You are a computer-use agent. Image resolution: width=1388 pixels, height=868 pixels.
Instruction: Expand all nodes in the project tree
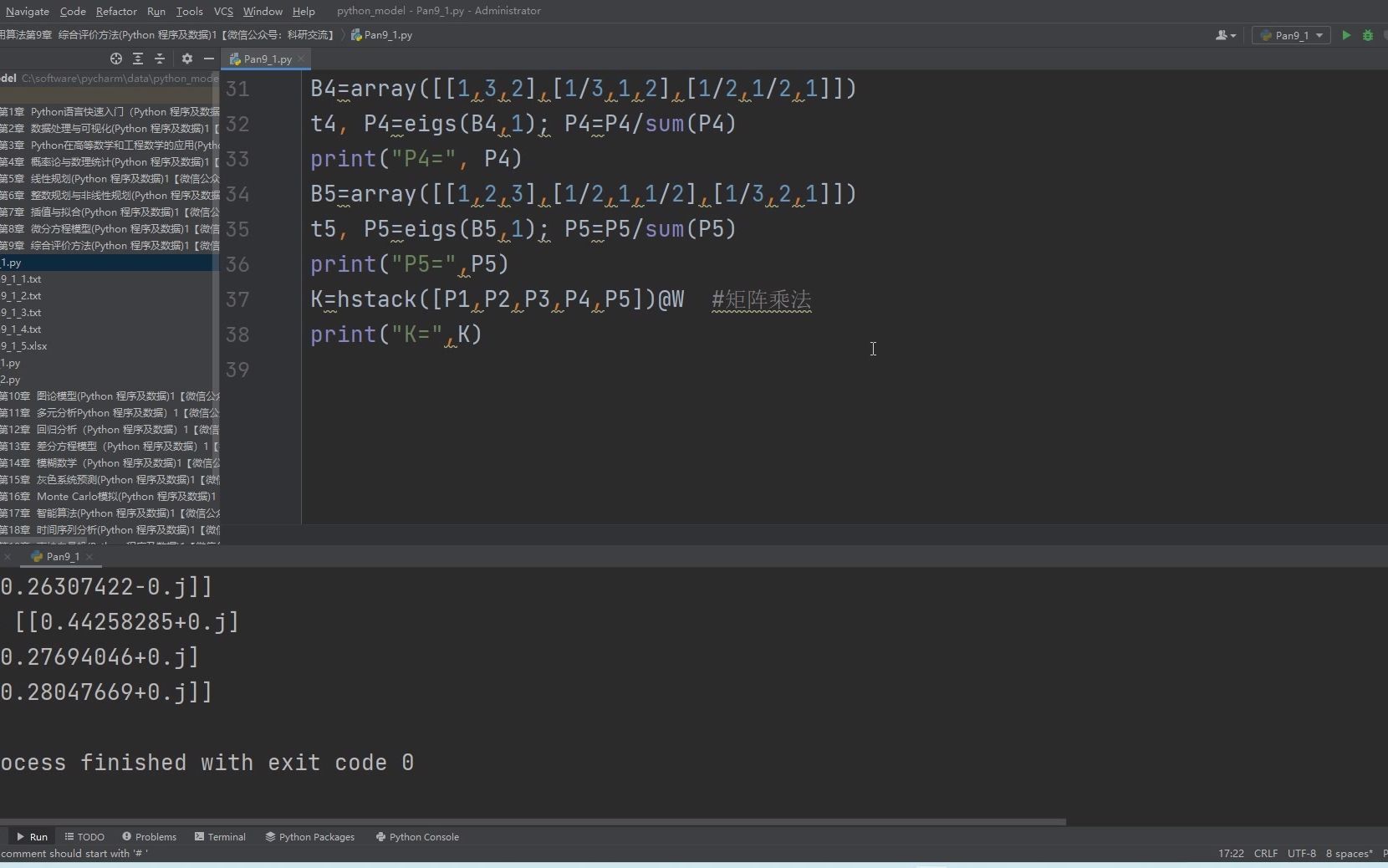(137, 59)
